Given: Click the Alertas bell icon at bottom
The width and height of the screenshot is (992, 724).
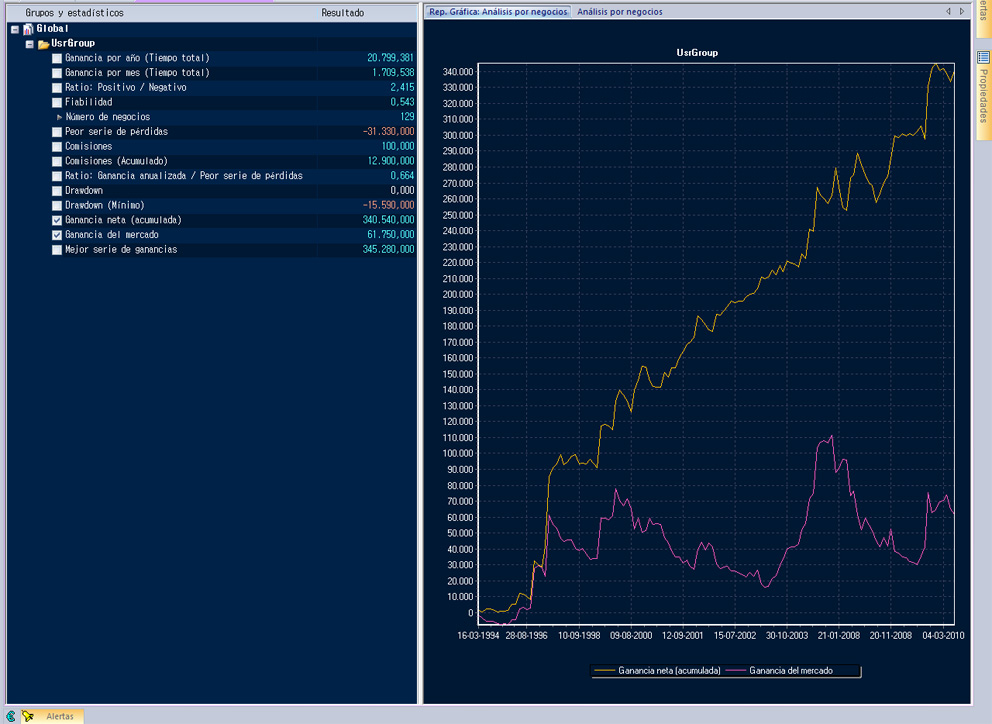Looking at the screenshot, I should pos(29,716).
